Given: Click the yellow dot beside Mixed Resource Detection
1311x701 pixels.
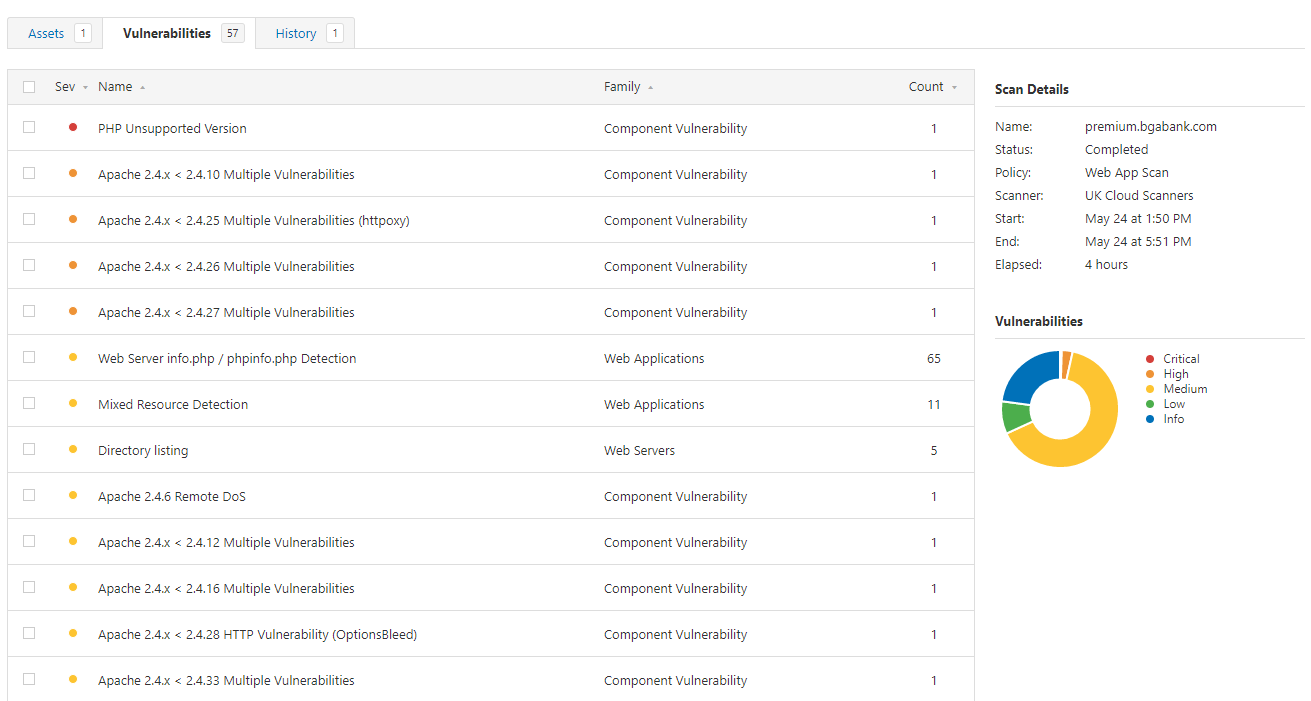Looking at the screenshot, I should (x=73, y=403).
